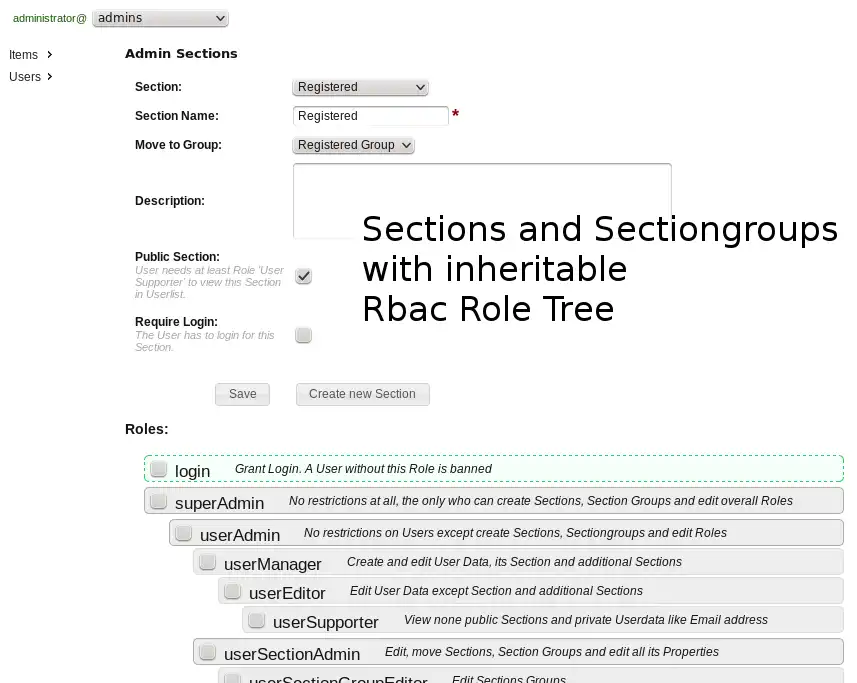The height and width of the screenshot is (683, 857).
Task: Click the Create new Section button
Action: pyautogui.click(x=362, y=394)
